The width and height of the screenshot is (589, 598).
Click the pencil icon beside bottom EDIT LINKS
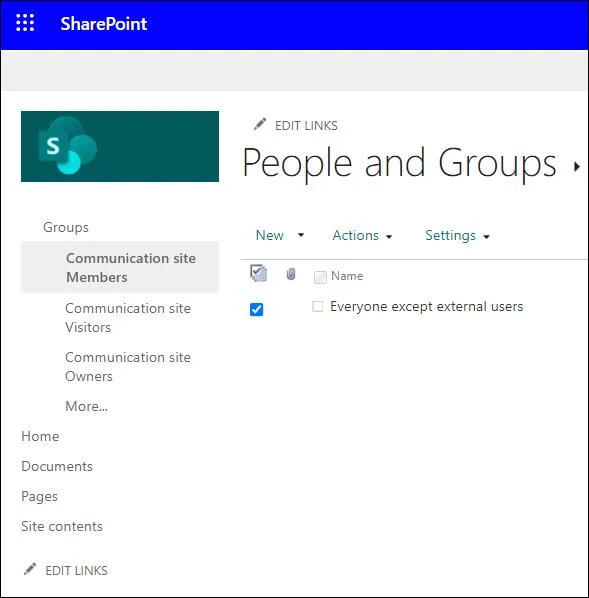click(x=30, y=569)
